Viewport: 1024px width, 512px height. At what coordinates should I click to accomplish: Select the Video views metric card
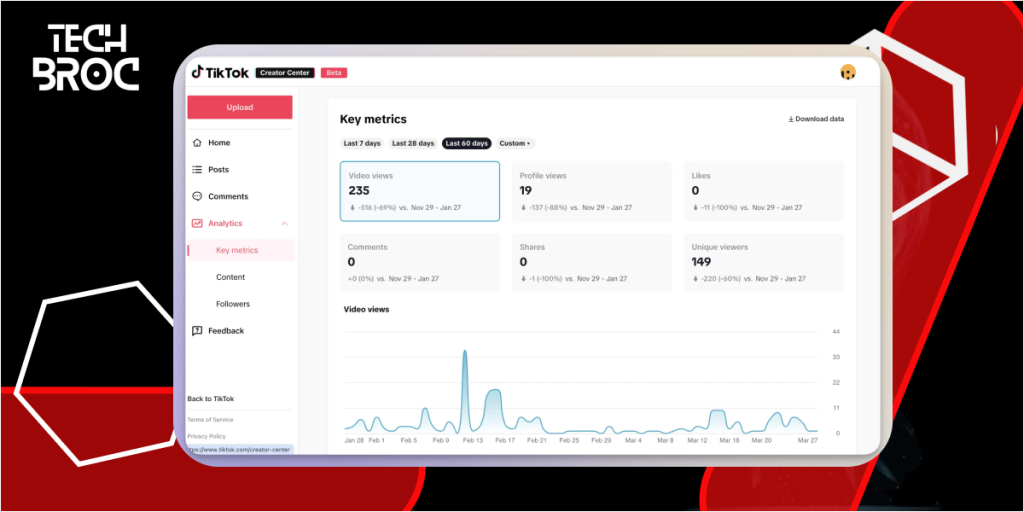(x=420, y=191)
